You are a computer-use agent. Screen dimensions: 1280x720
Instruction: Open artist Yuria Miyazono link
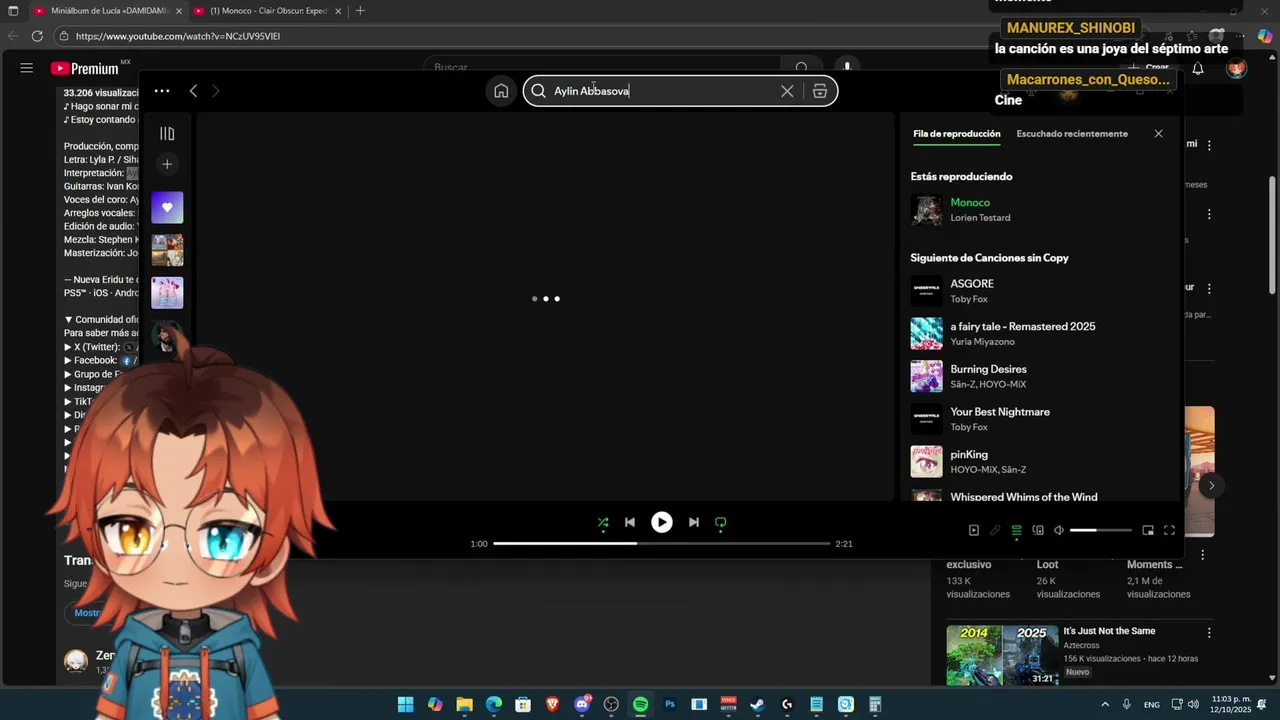pos(982,342)
